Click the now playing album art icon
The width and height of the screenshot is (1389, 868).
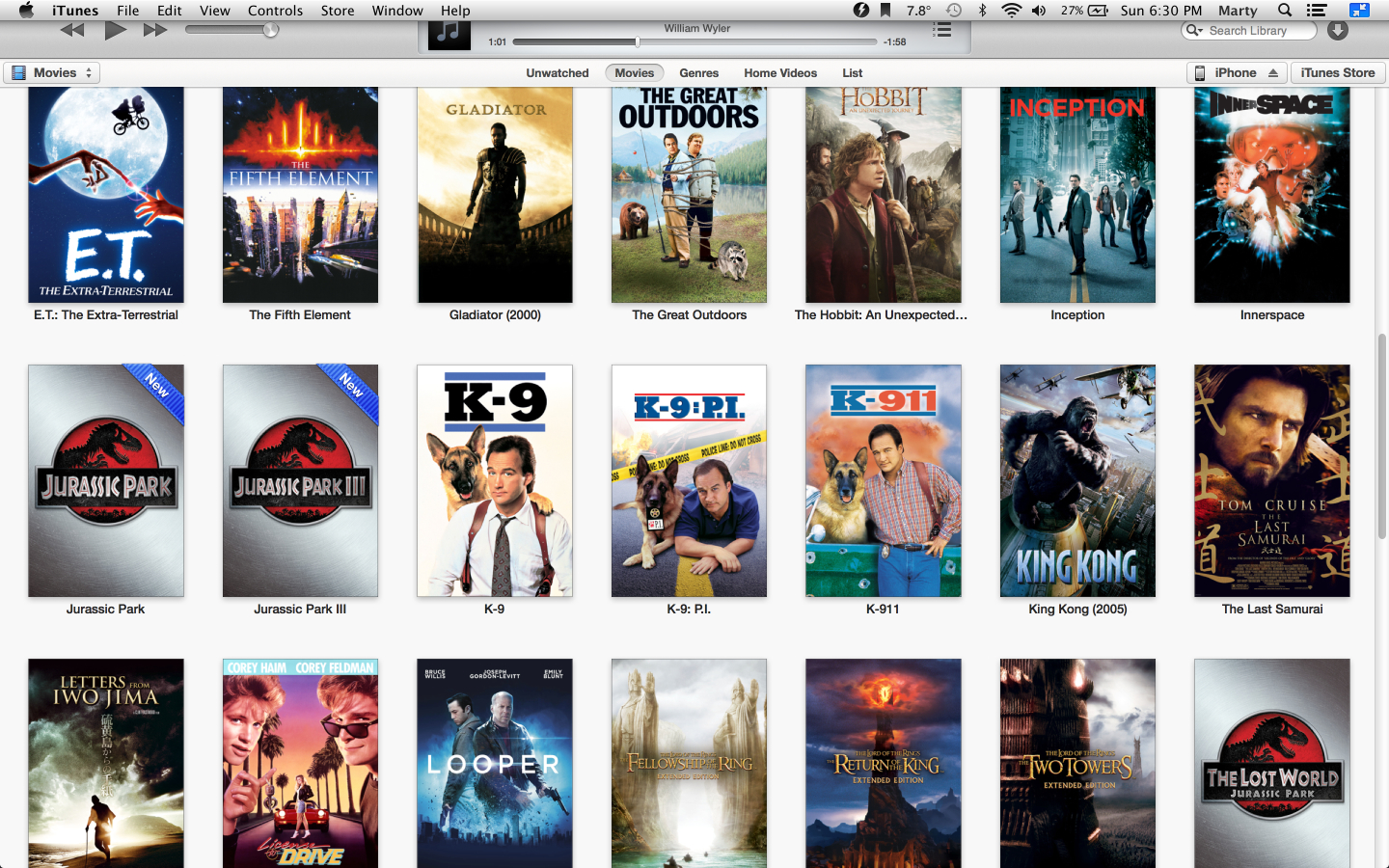click(x=449, y=35)
